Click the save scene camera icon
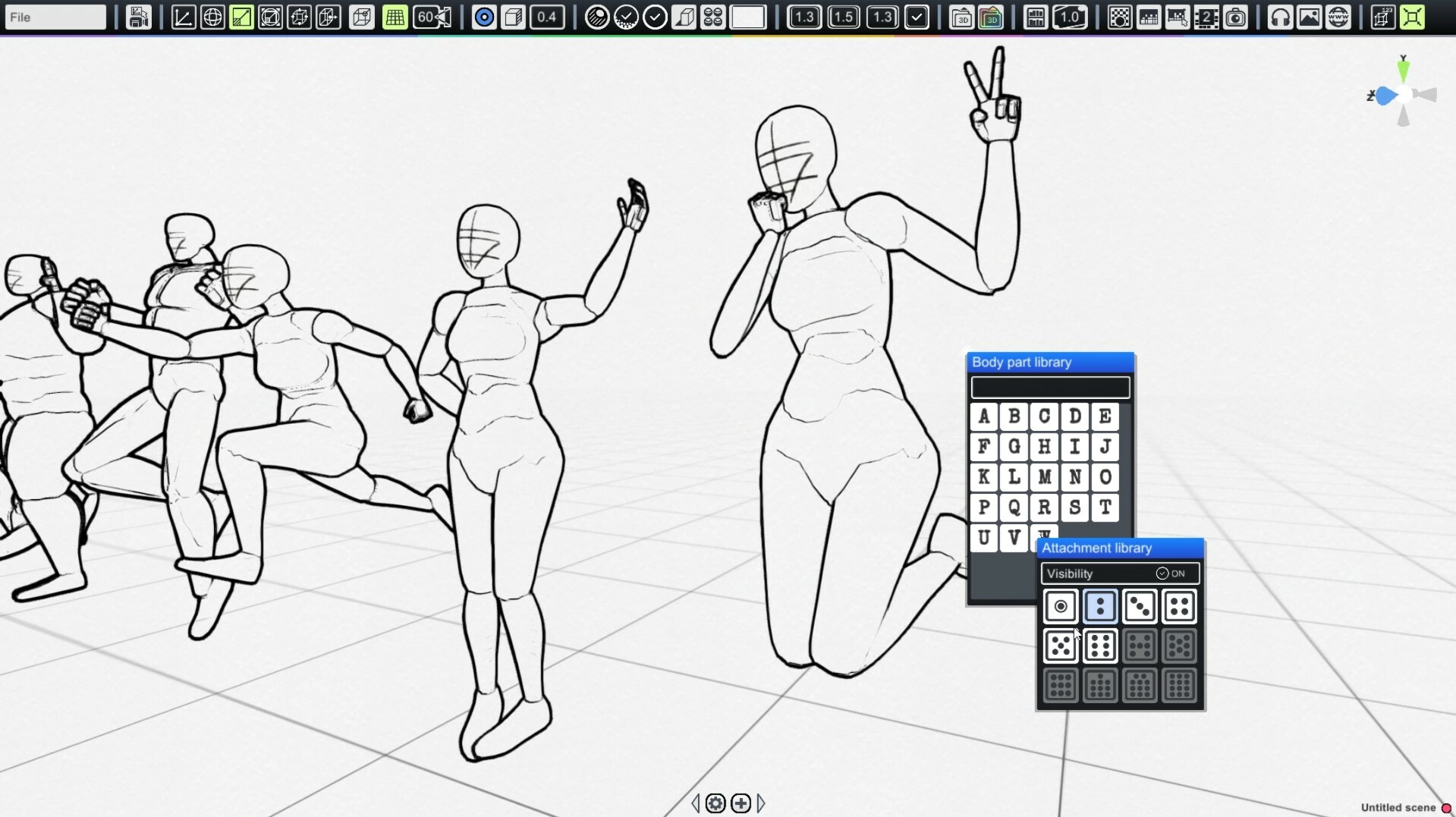This screenshot has height=817, width=1456. tap(138, 17)
